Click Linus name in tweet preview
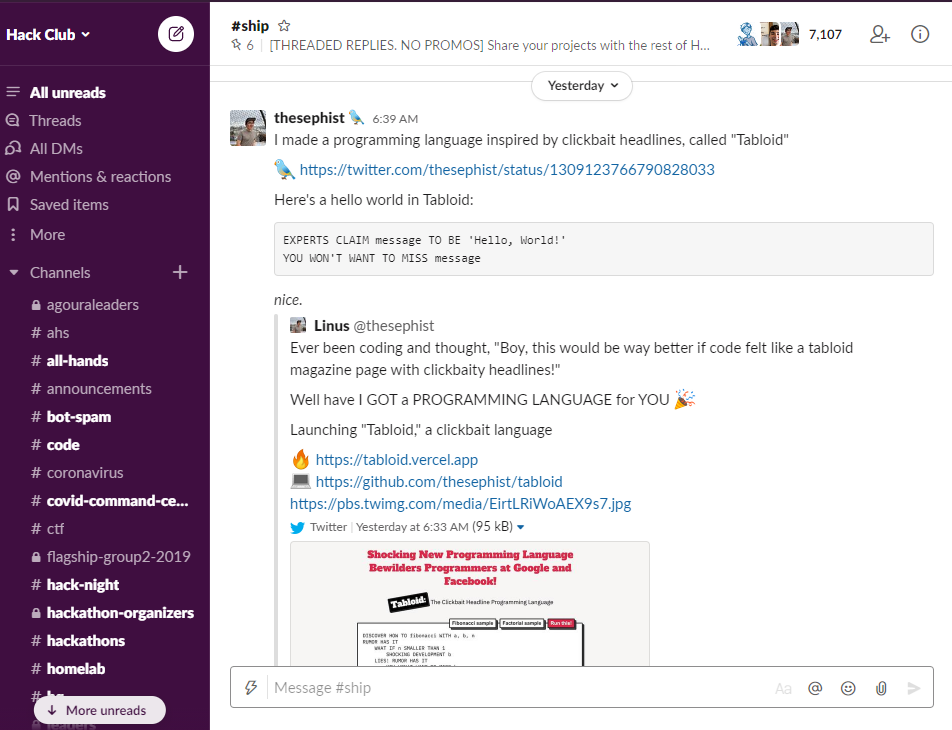This screenshot has height=730, width=952. pos(332,326)
